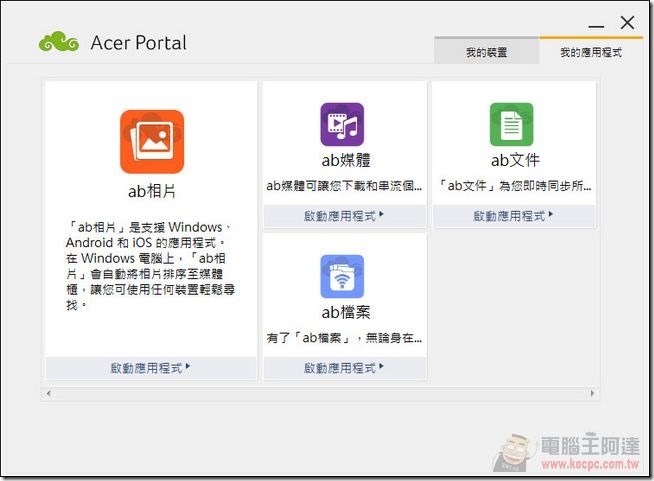
Task: Click the ab檔案 title text
Action: (346, 312)
